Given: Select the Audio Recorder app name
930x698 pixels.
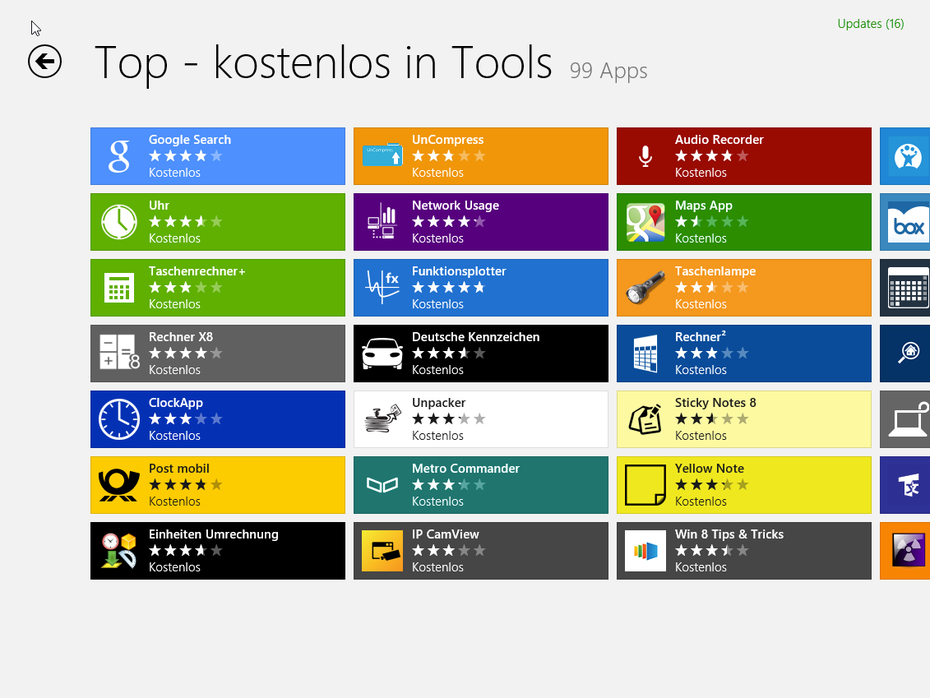Looking at the screenshot, I should click(719, 139).
